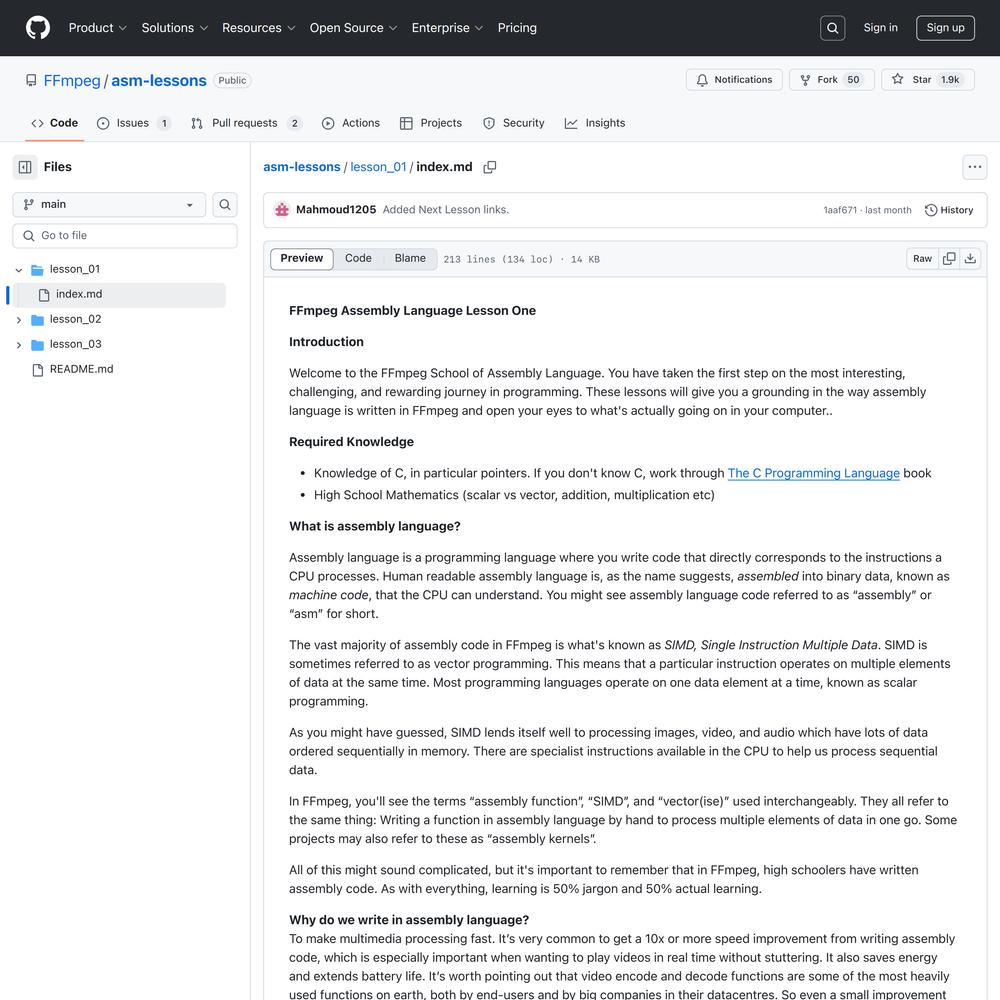Open the Product menu dropdown
1000x1000 pixels.
coord(98,28)
